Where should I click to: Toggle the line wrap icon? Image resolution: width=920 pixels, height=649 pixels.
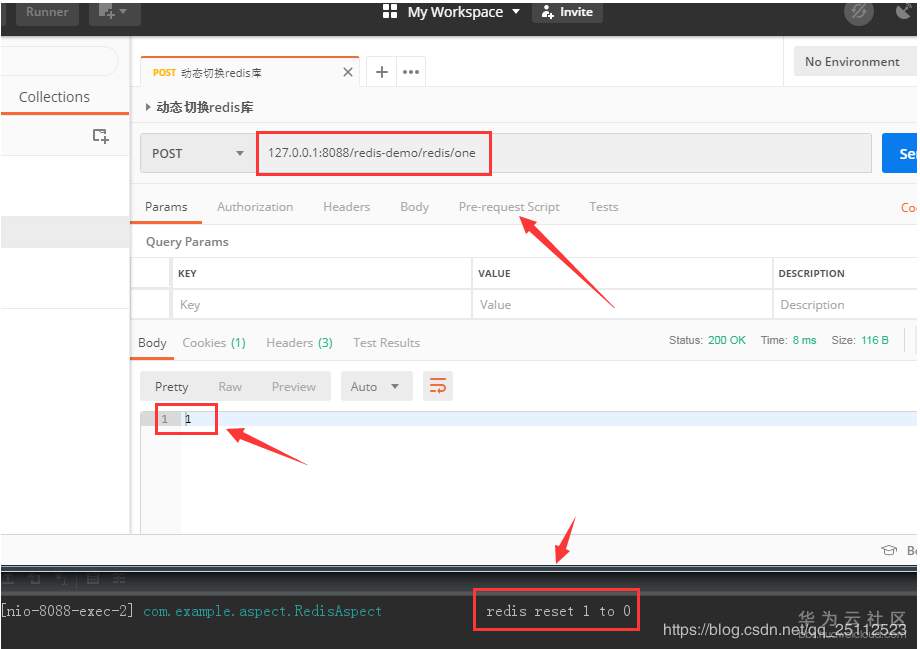(438, 387)
